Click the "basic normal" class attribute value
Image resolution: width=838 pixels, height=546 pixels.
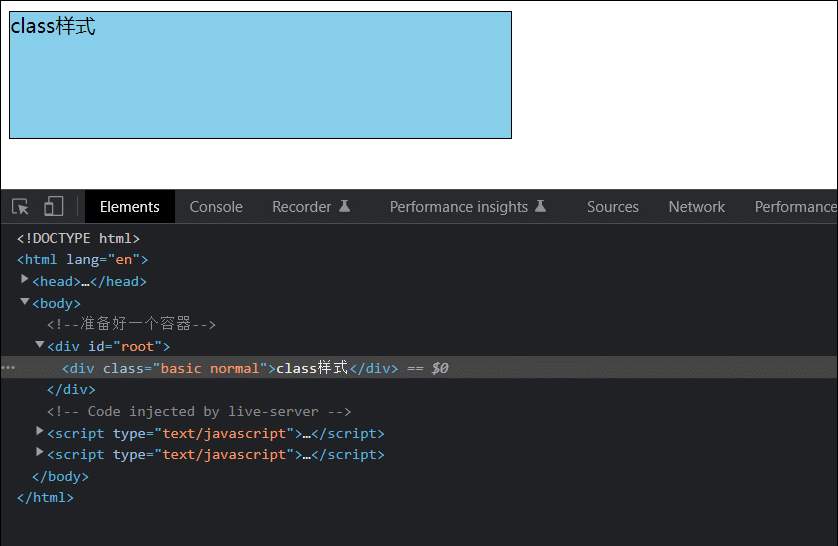(210, 368)
